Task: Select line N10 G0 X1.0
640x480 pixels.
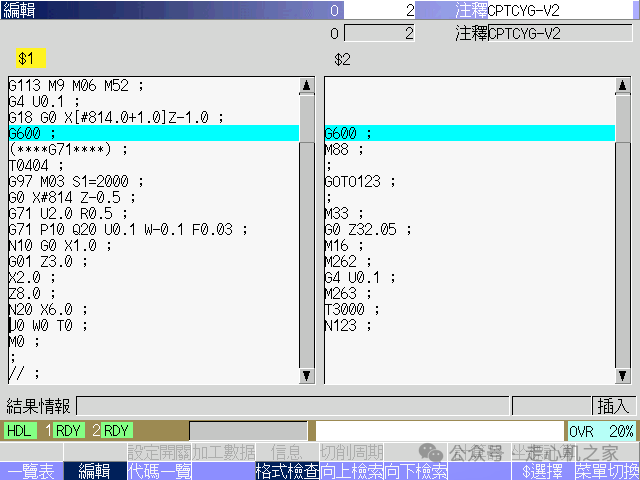Action: (x=154, y=245)
